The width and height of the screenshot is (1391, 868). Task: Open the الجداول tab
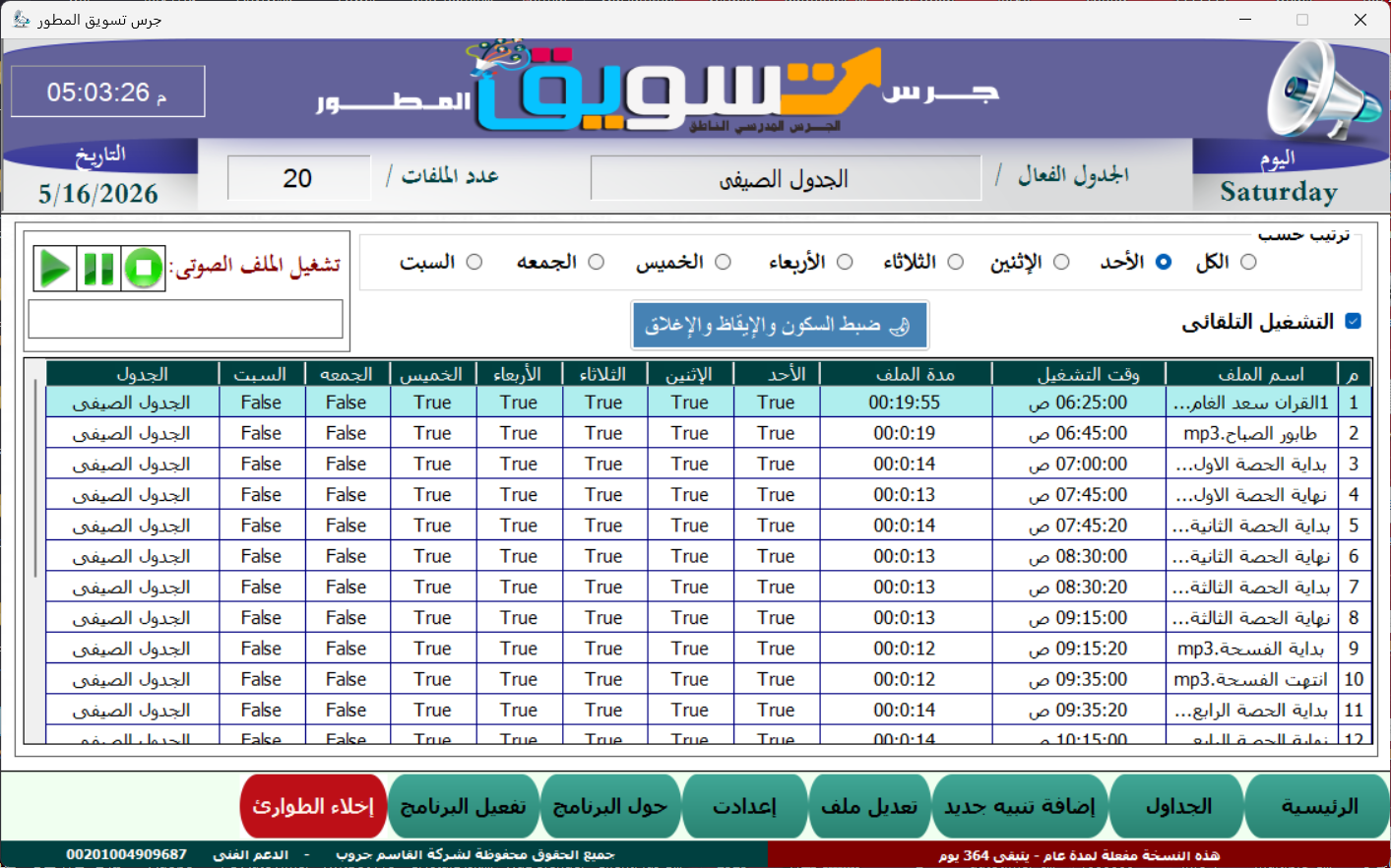click(x=1178, y=806)
